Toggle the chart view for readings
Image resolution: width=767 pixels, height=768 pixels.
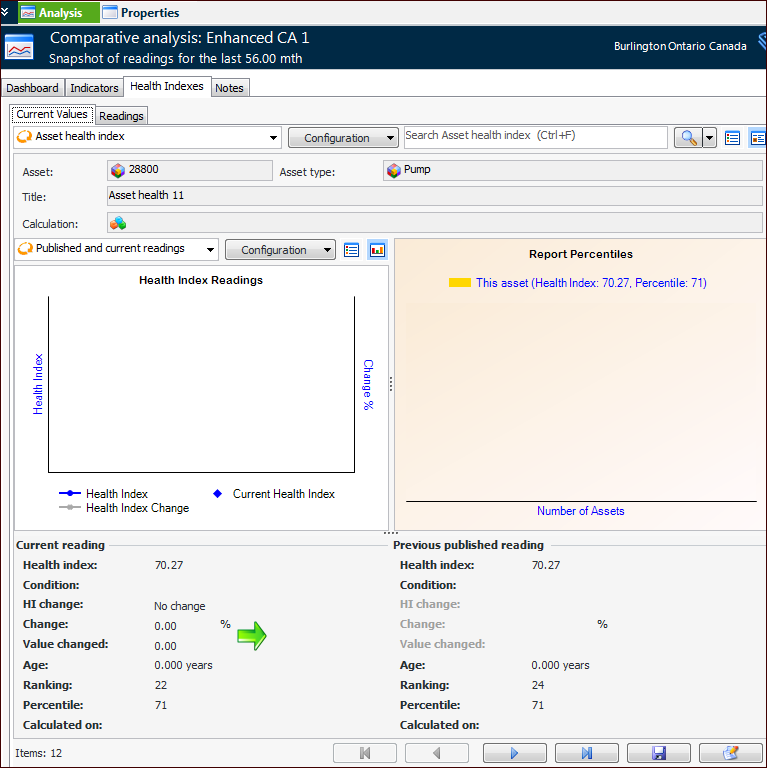[377, 250]
